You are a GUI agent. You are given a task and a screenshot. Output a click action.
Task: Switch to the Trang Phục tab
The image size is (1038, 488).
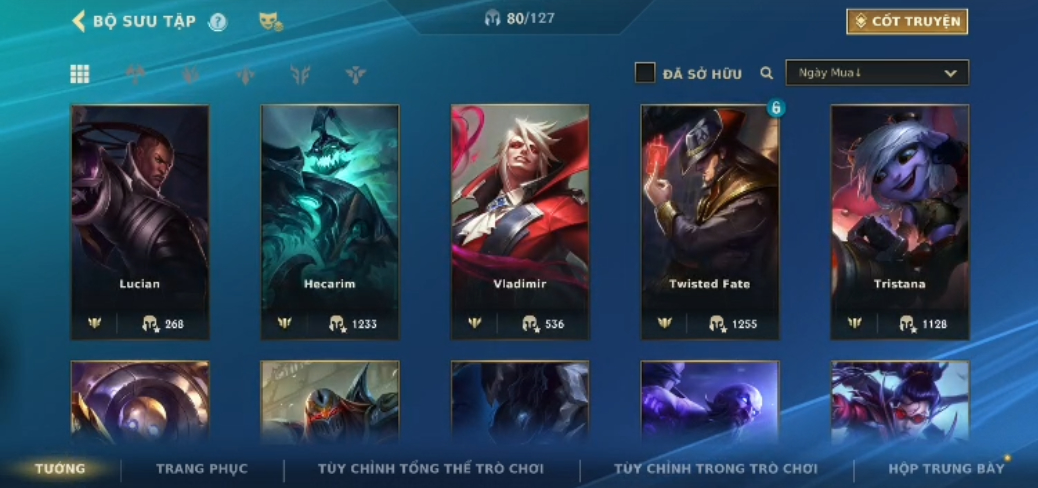click(x=202, y=469)
